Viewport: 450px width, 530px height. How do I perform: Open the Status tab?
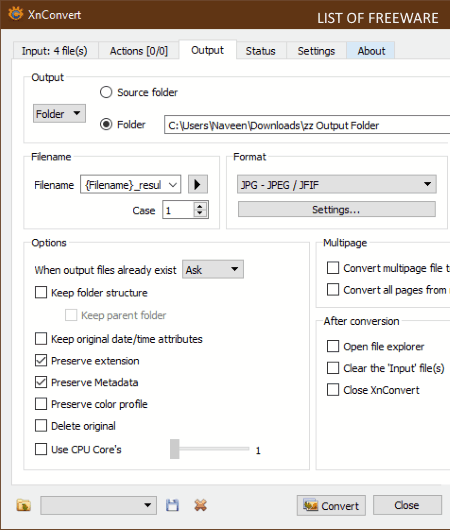(261, 51)
